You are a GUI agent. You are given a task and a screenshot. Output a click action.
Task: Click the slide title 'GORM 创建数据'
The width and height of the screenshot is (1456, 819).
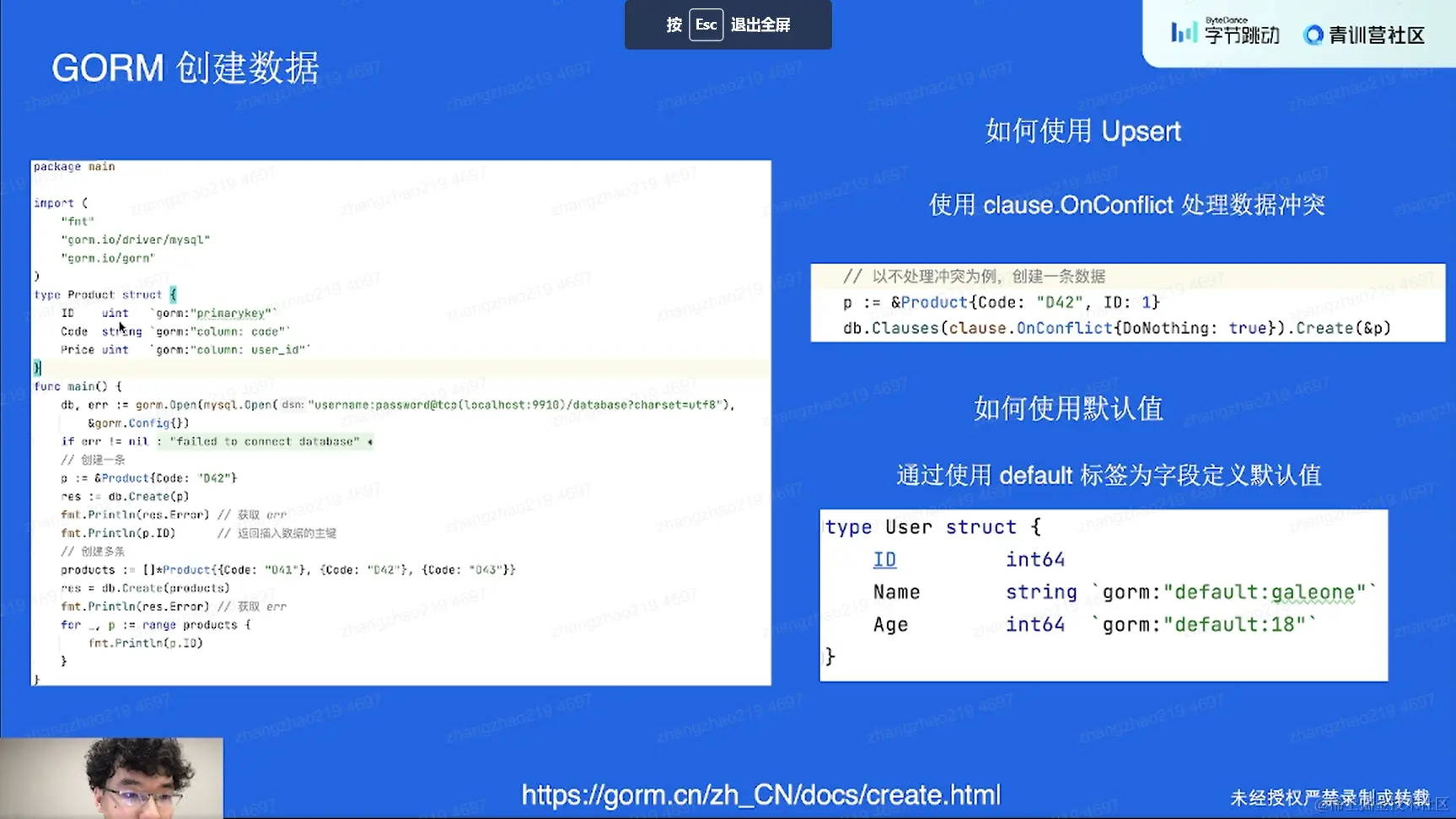tap(185, 67)
